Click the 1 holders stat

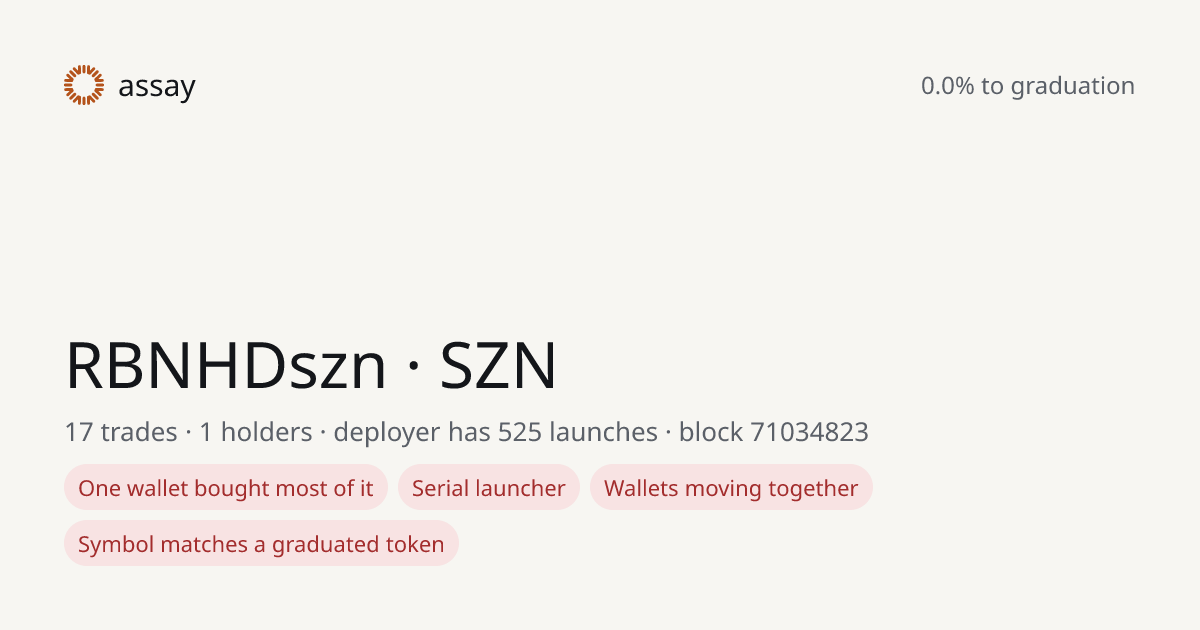(x=256, y=432)
